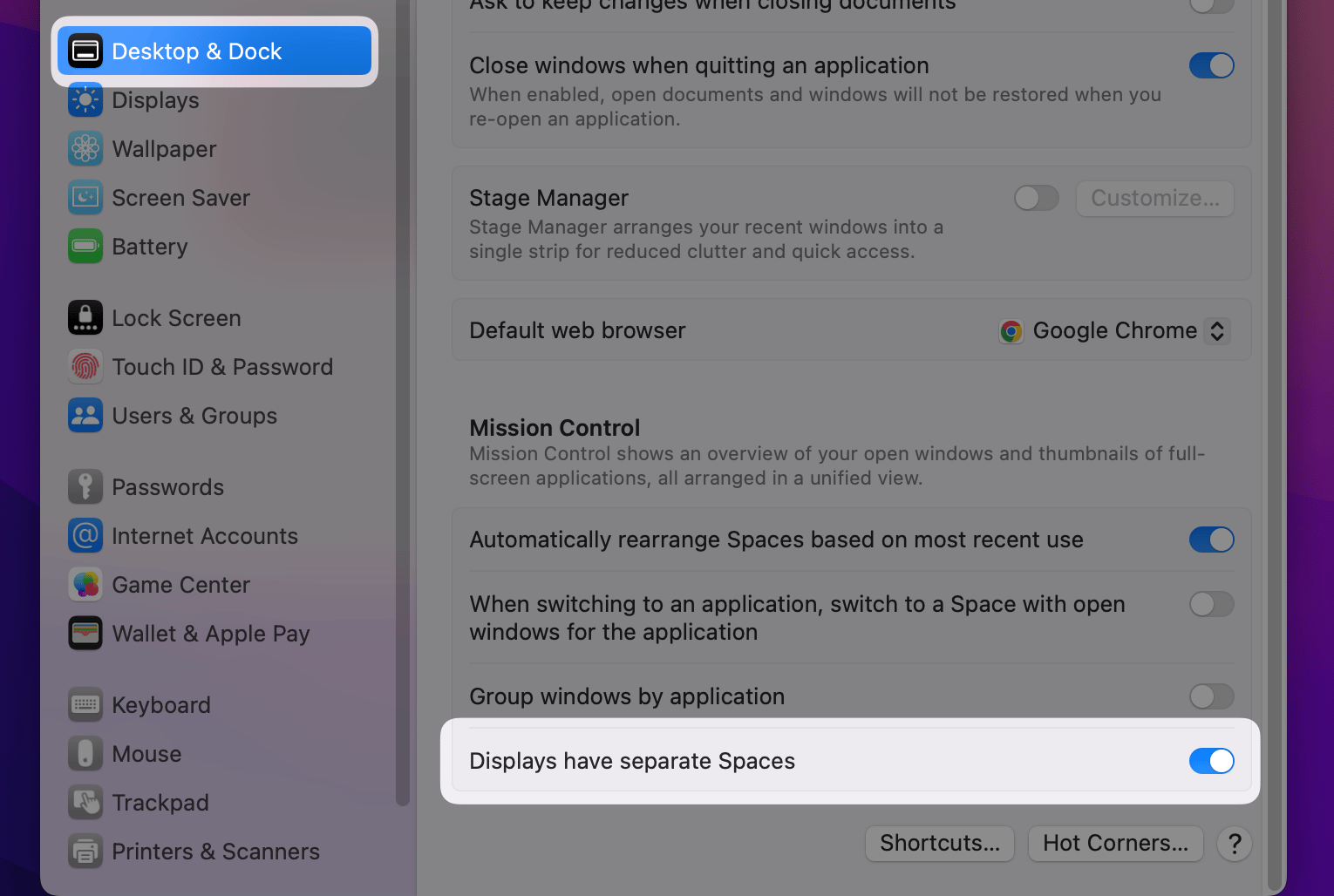The image size is (1334, 896).
Task: Click the question mark help button
Action: click(1235, 844)
